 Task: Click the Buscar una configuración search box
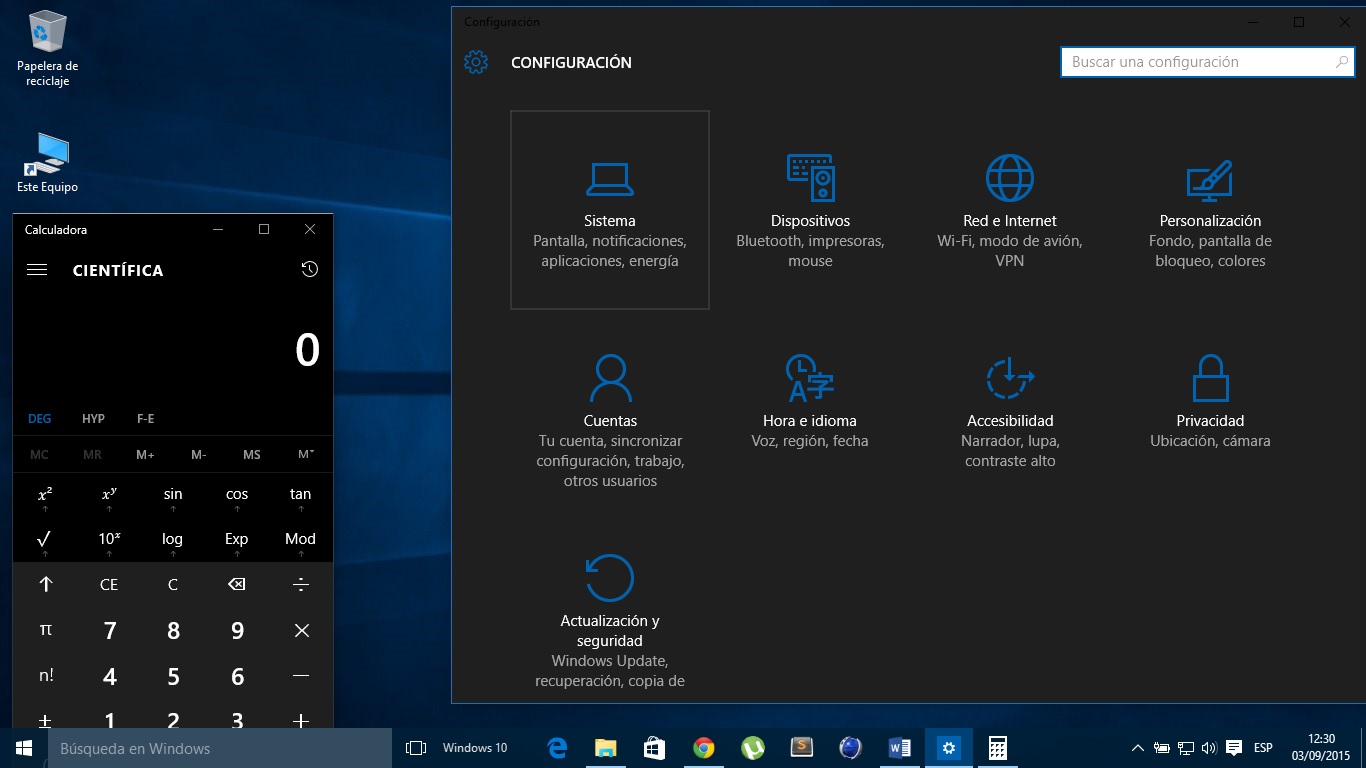[x=1207, y=62]
